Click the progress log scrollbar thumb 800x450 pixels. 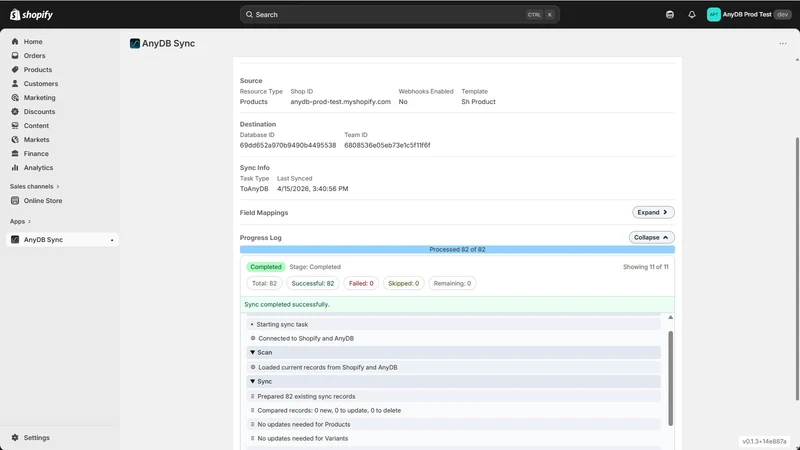[x=670, y=378]
